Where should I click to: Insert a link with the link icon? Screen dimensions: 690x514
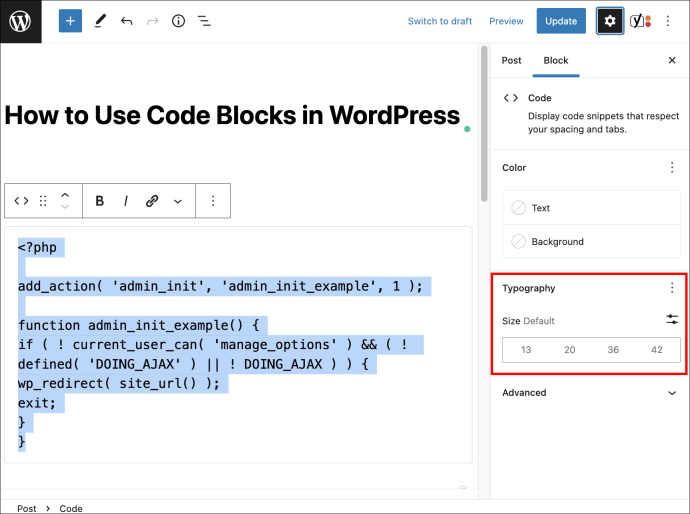(x=152, y=201)
